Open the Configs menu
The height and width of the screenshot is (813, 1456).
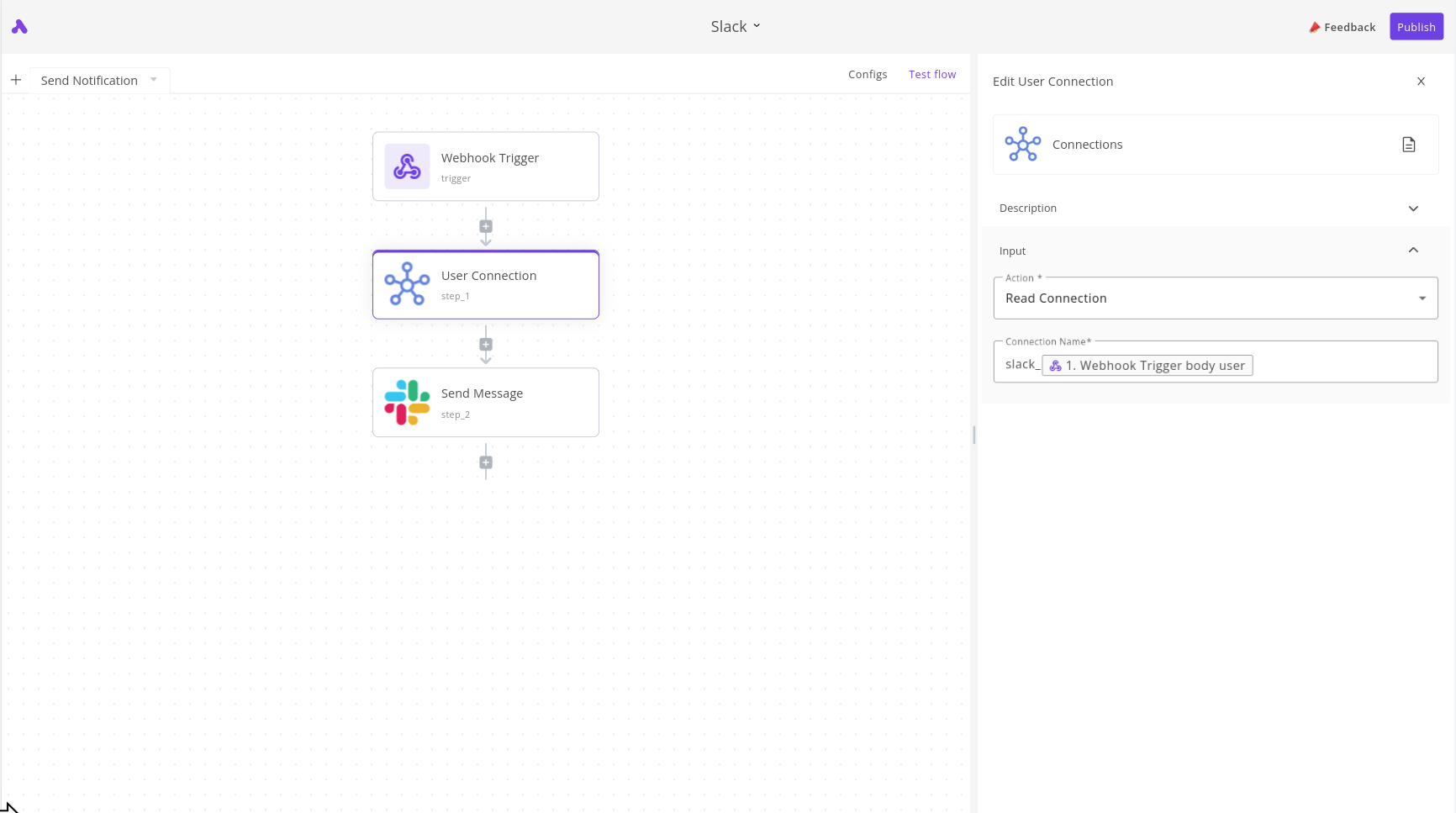(867, 75)
